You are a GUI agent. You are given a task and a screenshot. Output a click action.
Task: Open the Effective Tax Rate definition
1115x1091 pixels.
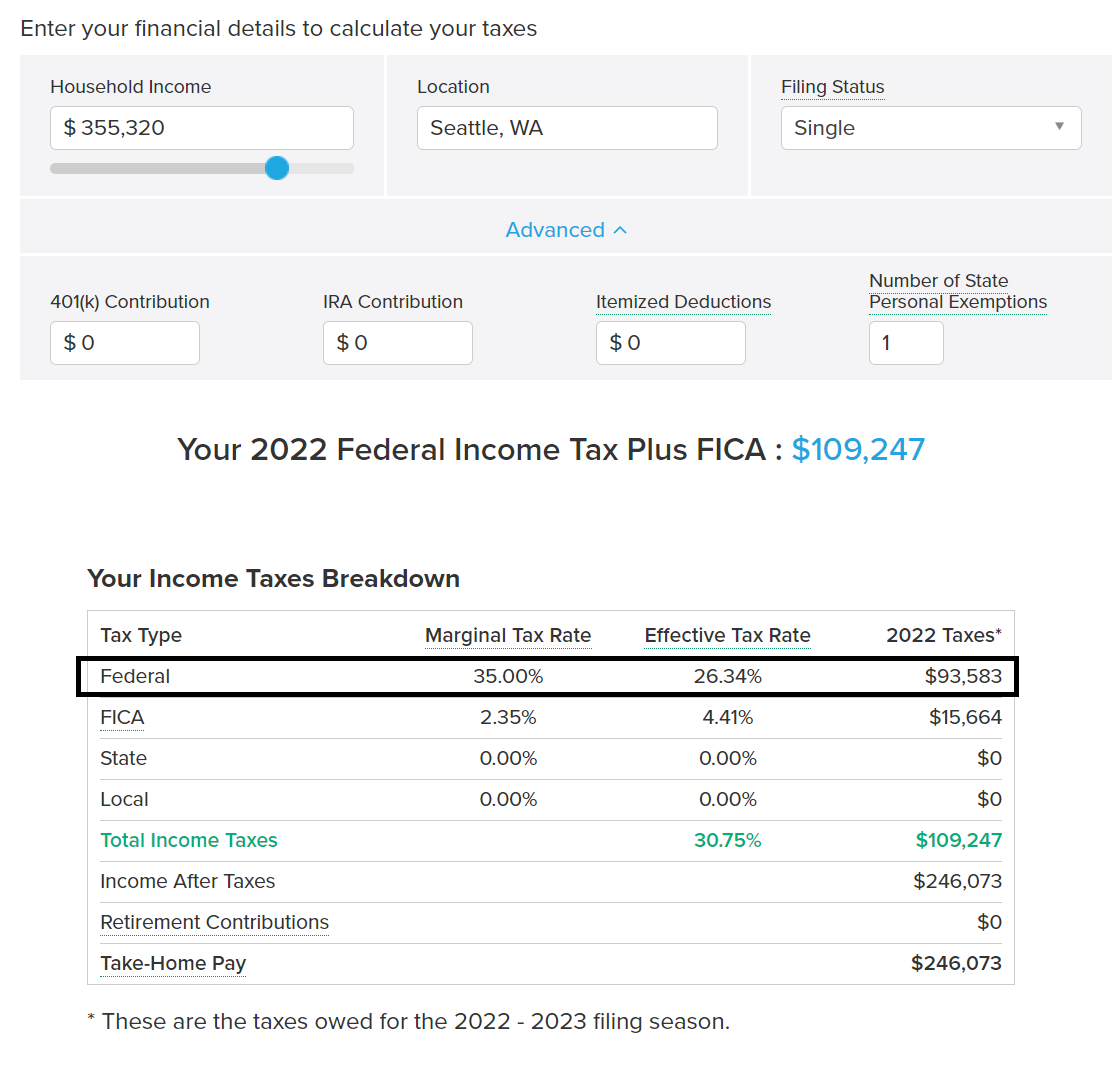(x=727, y=635)
